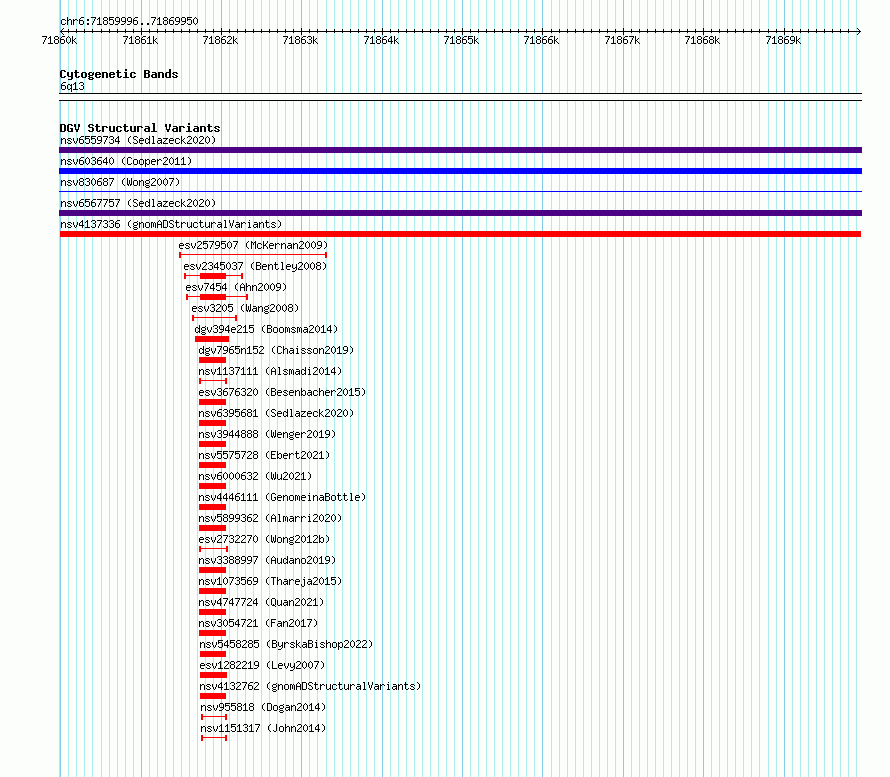Click the thin red interval under esv3205
This screenshot has height=777, width=890.
click(214, 318)
